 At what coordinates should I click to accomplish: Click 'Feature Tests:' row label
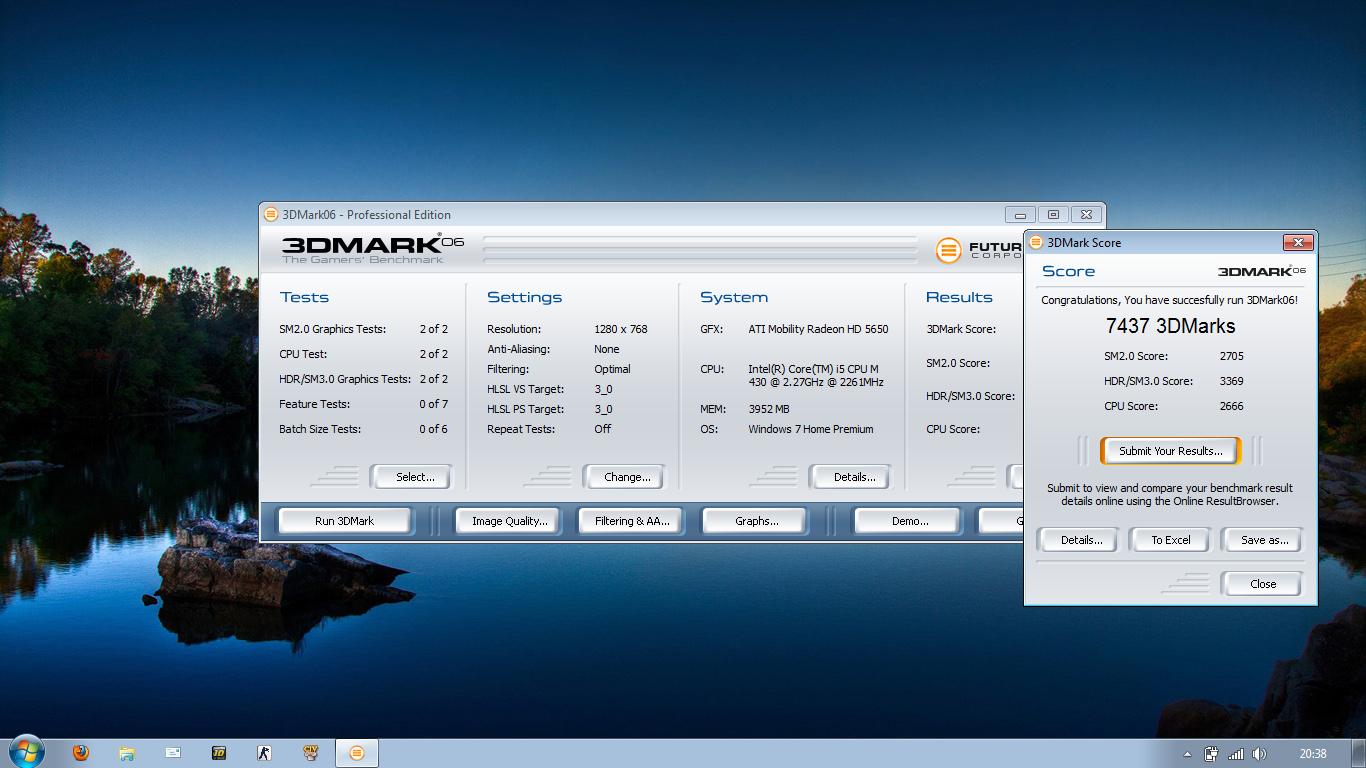tap(315, 404)
